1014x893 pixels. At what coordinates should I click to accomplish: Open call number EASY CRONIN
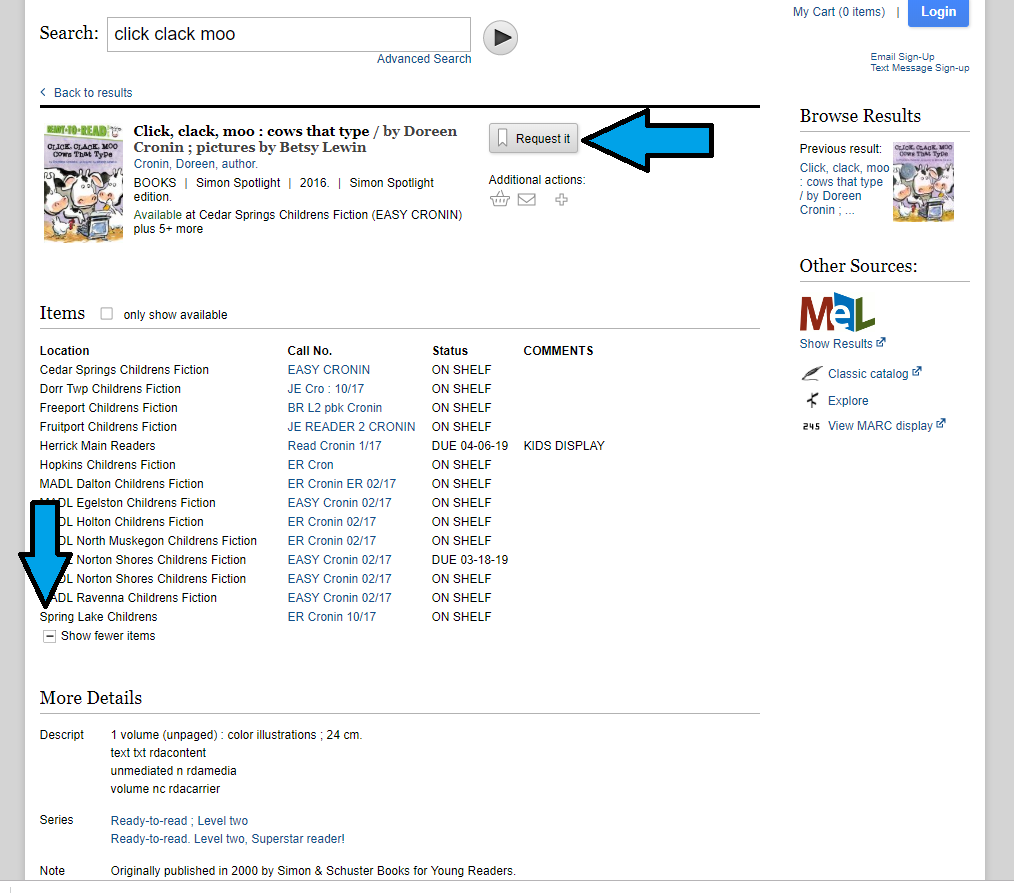point(329,370)
